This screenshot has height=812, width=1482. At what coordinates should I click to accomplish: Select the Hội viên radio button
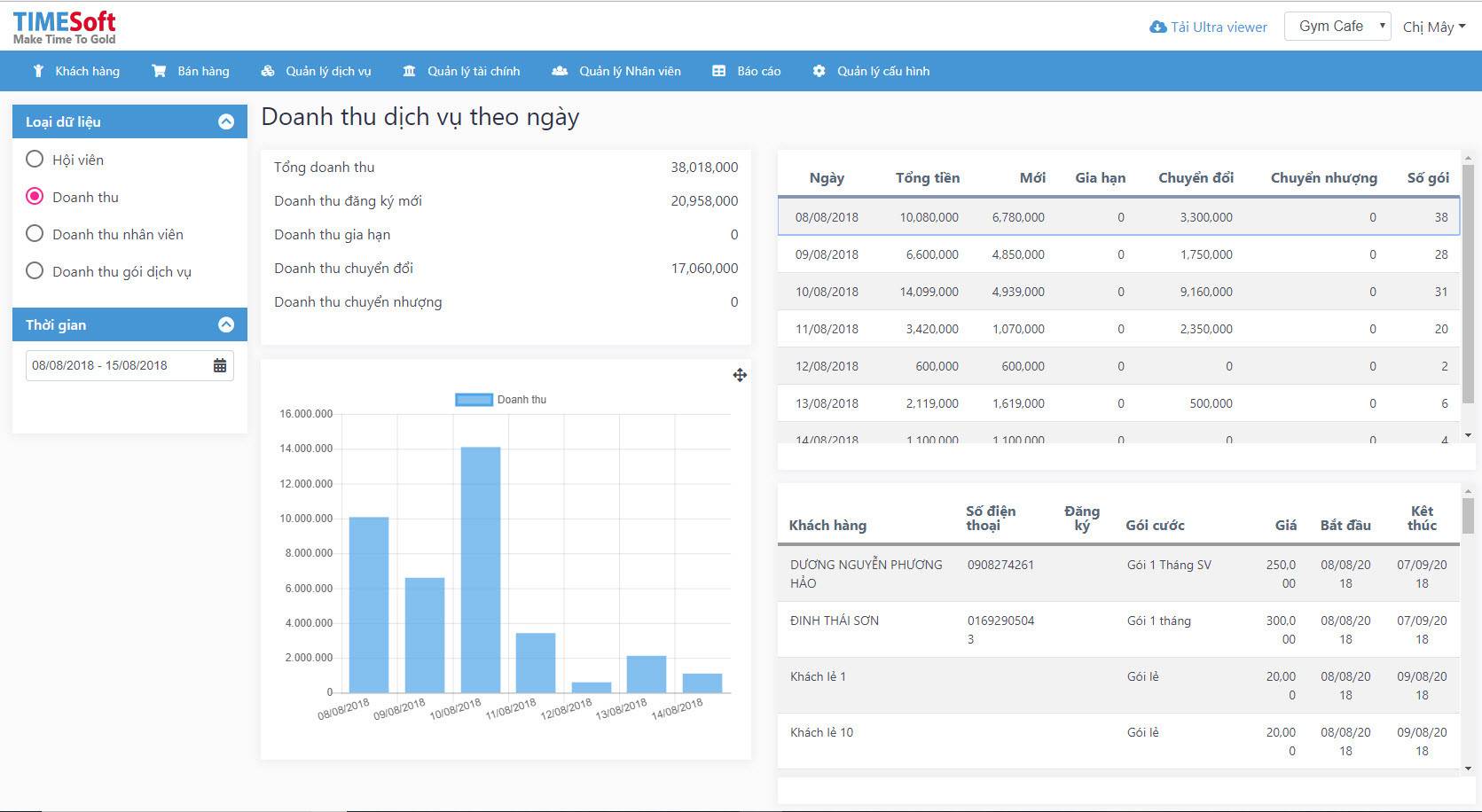(35, 160)
